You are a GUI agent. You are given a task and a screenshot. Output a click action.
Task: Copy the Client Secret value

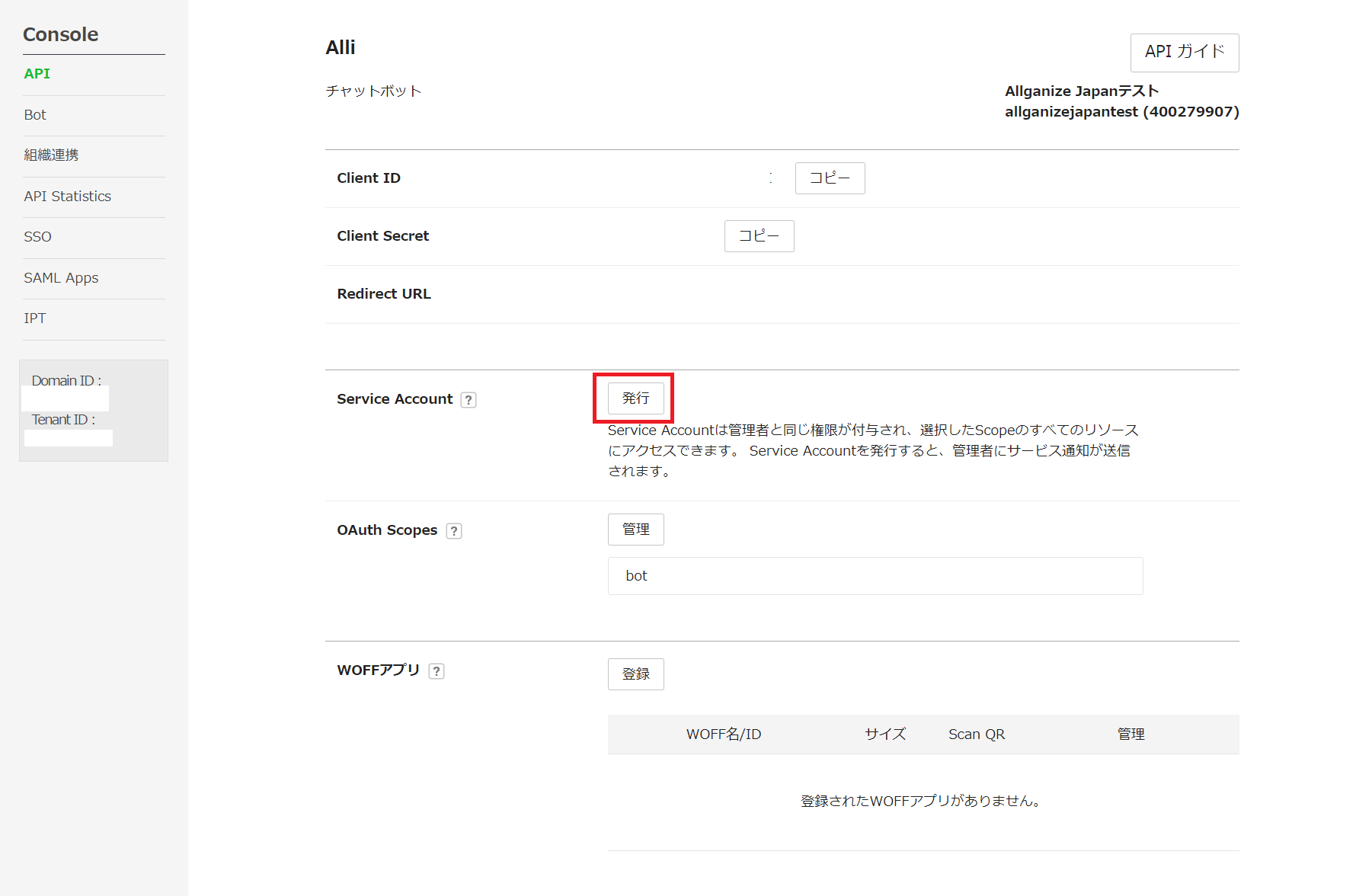[x=759, y=236]
